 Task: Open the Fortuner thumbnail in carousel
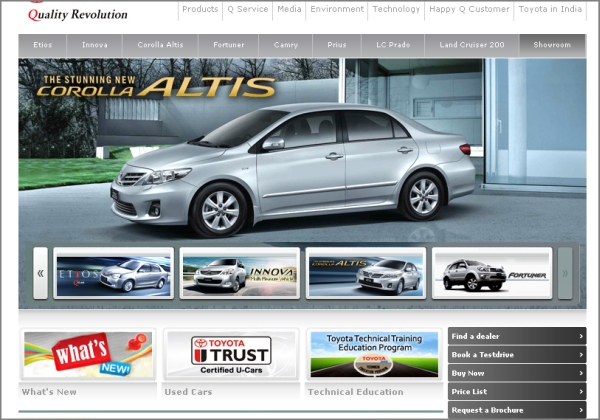coord(491,273)
